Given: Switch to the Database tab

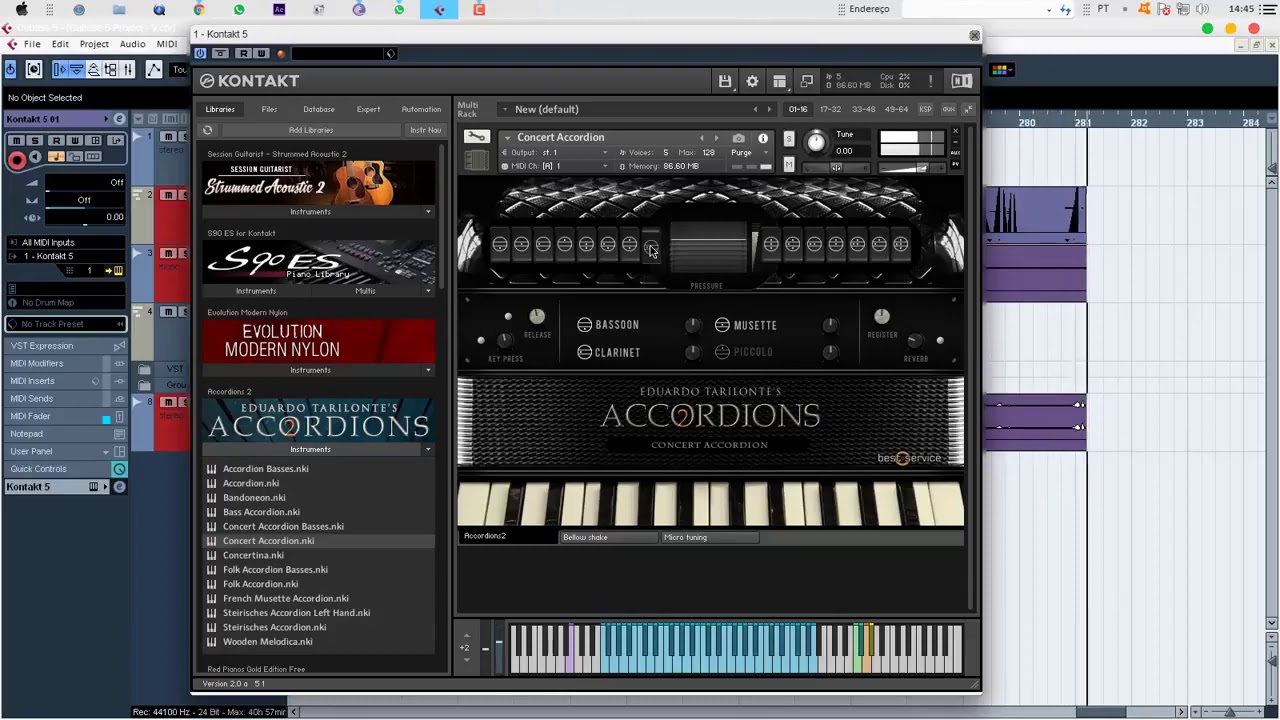Looking at the screenshot, I should click(319, 109).
